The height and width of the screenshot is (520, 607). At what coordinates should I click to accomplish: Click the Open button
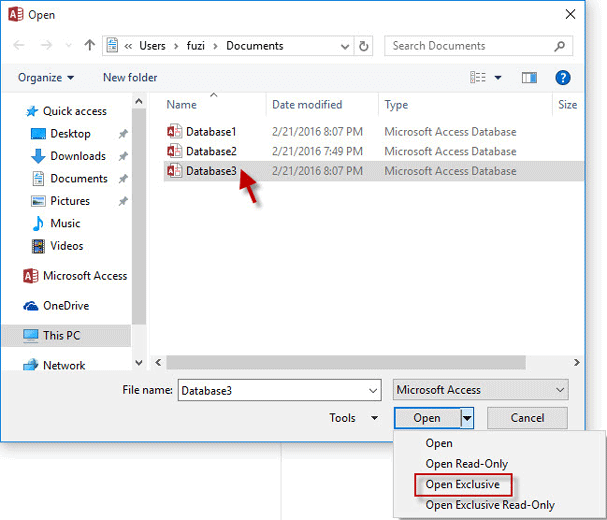[427, 418]
